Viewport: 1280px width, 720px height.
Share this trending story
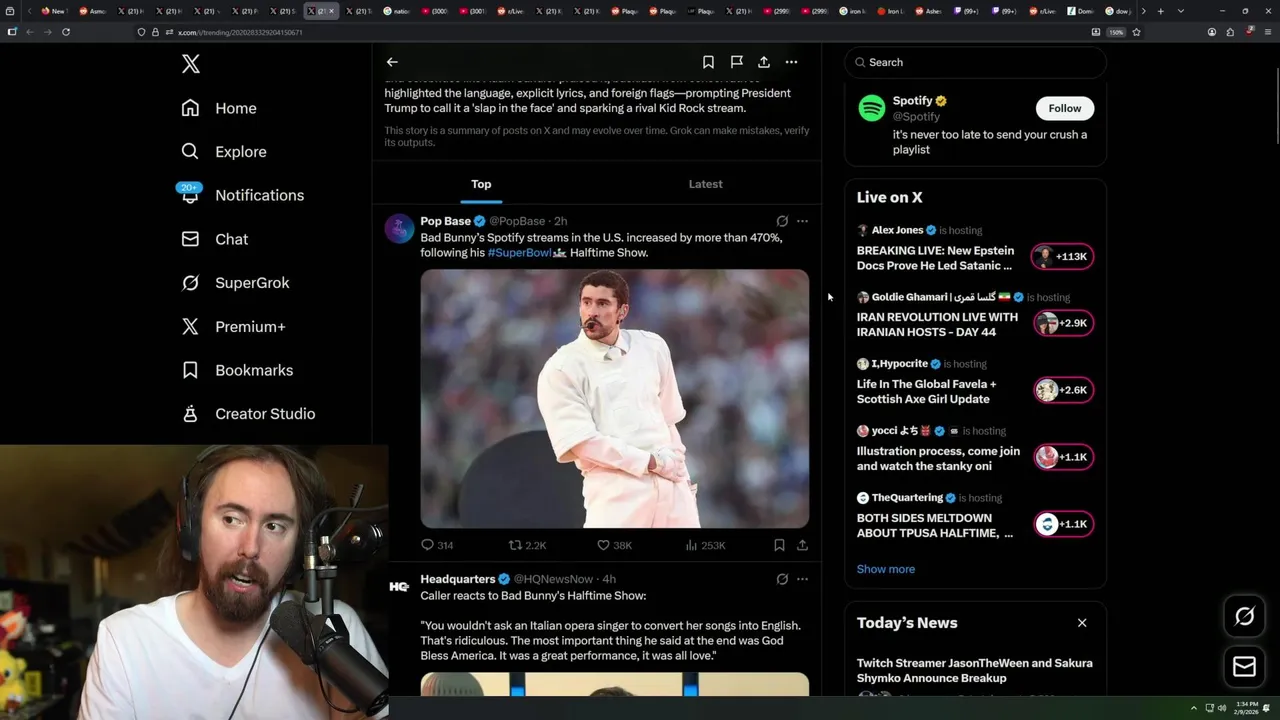pos(764,62)
